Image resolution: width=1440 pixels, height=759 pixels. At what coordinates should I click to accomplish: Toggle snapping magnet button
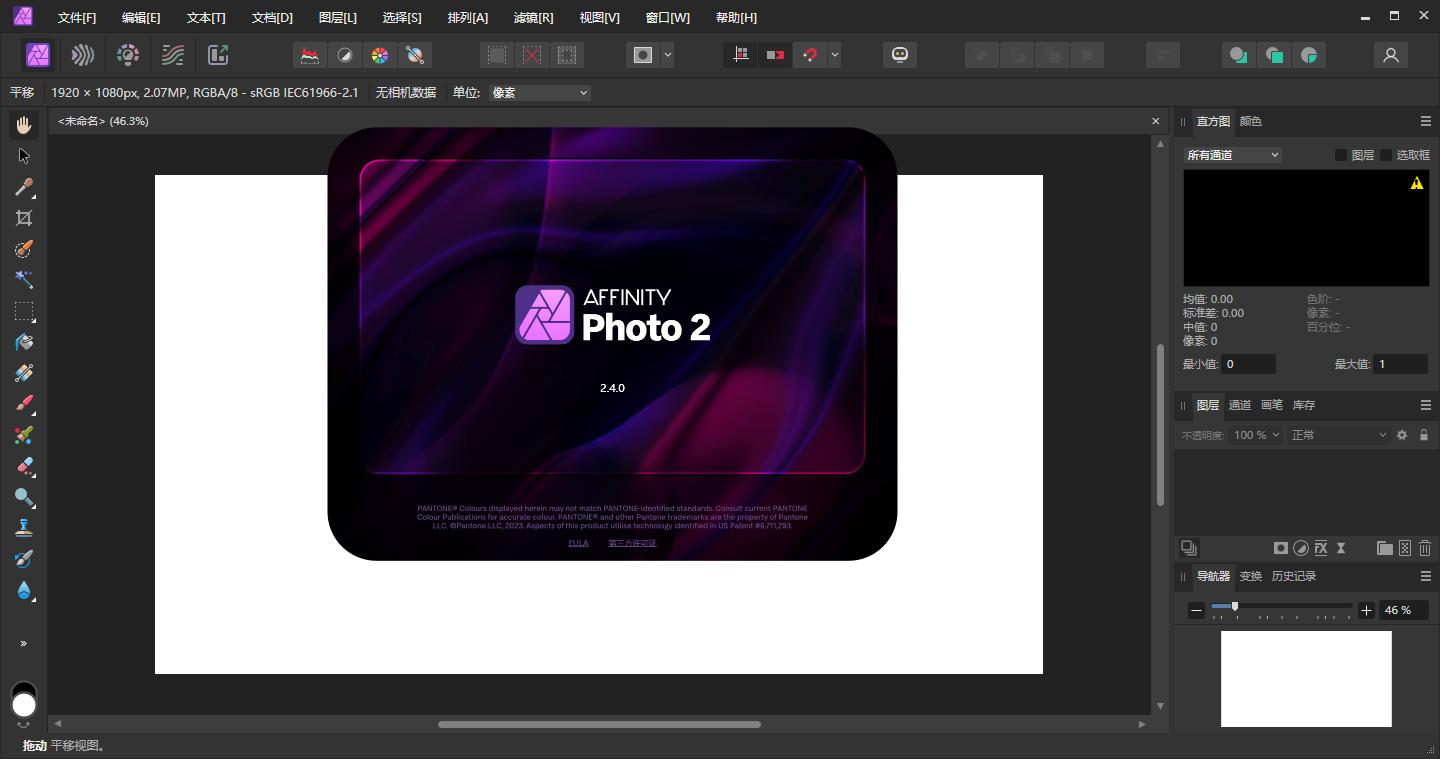(x=810, y=55)
